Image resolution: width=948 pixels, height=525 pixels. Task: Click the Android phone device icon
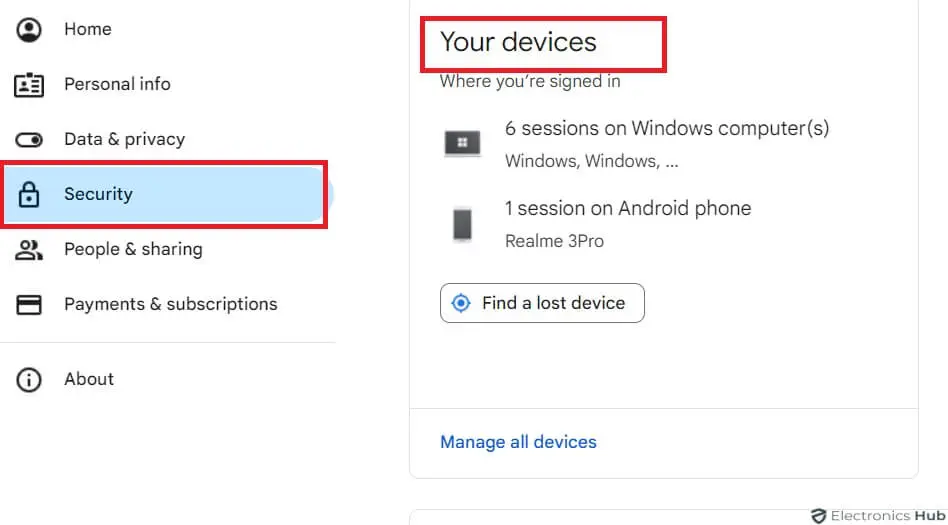462,224
